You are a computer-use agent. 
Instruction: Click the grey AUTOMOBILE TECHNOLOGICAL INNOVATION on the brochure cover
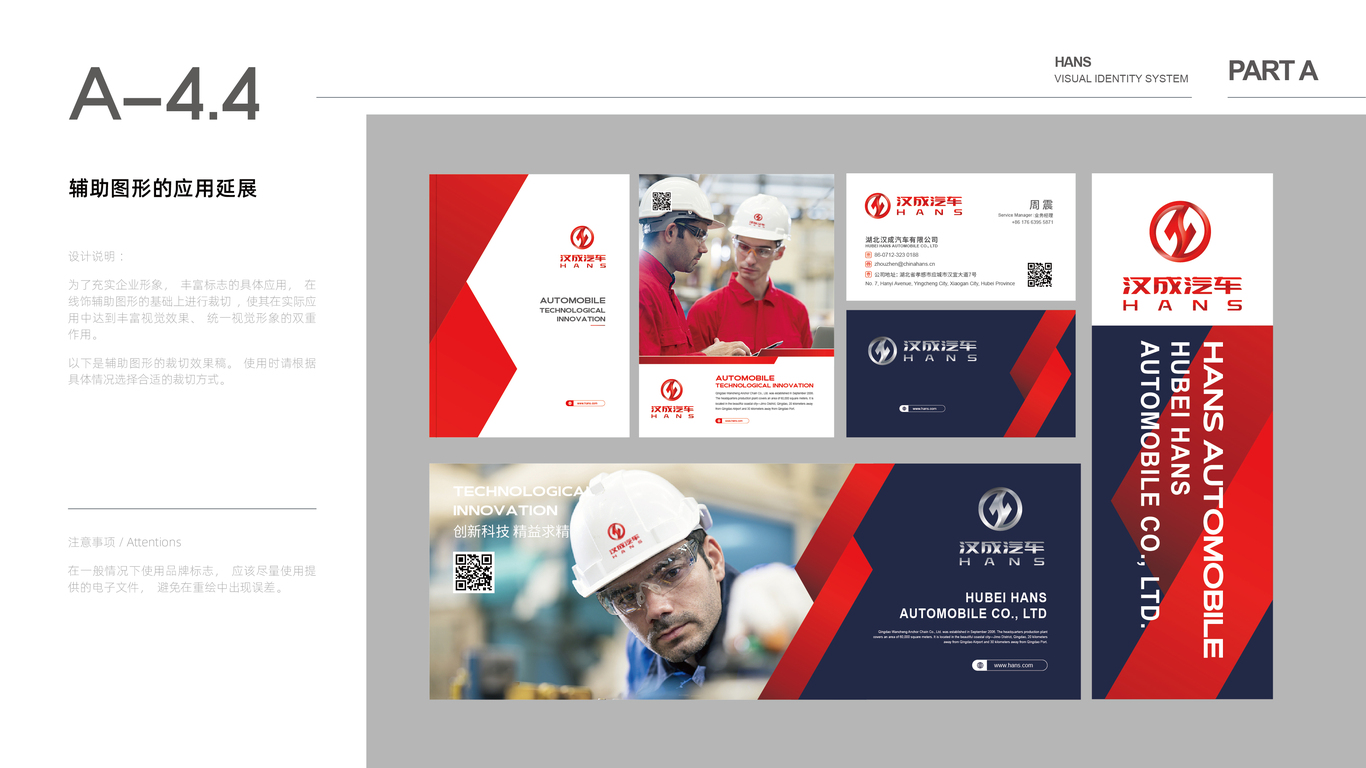click(x=573, y=309)
